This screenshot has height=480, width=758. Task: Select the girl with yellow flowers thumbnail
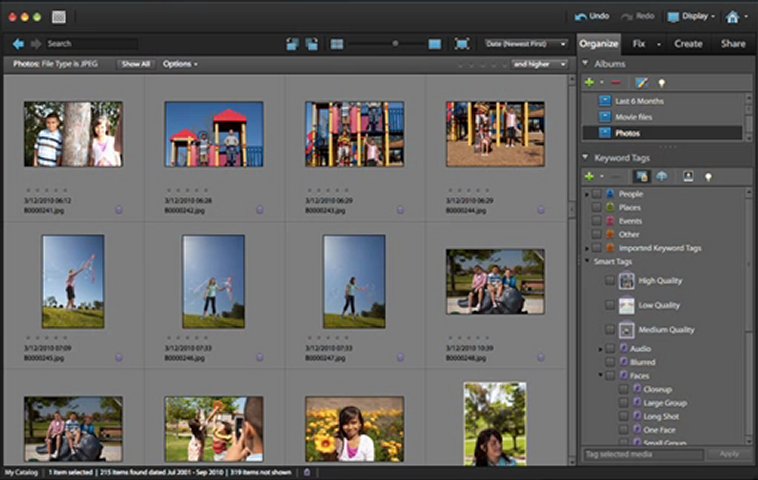(354, 429)
